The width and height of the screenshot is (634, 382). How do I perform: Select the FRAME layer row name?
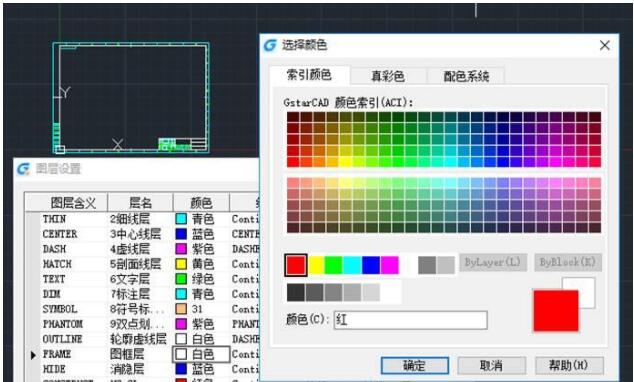pos(57,354)
